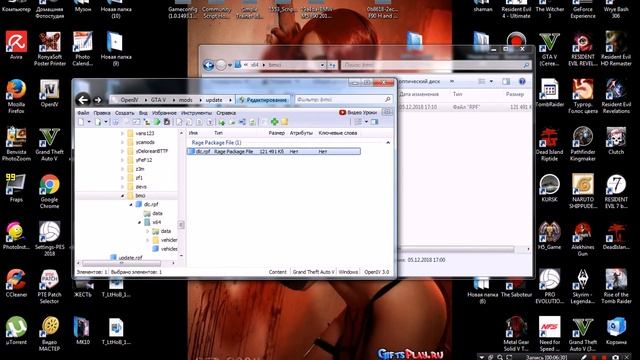The height and width of the screenshot is (360, 640).
Task: Open Avira desktop icon
Action: 16,45
